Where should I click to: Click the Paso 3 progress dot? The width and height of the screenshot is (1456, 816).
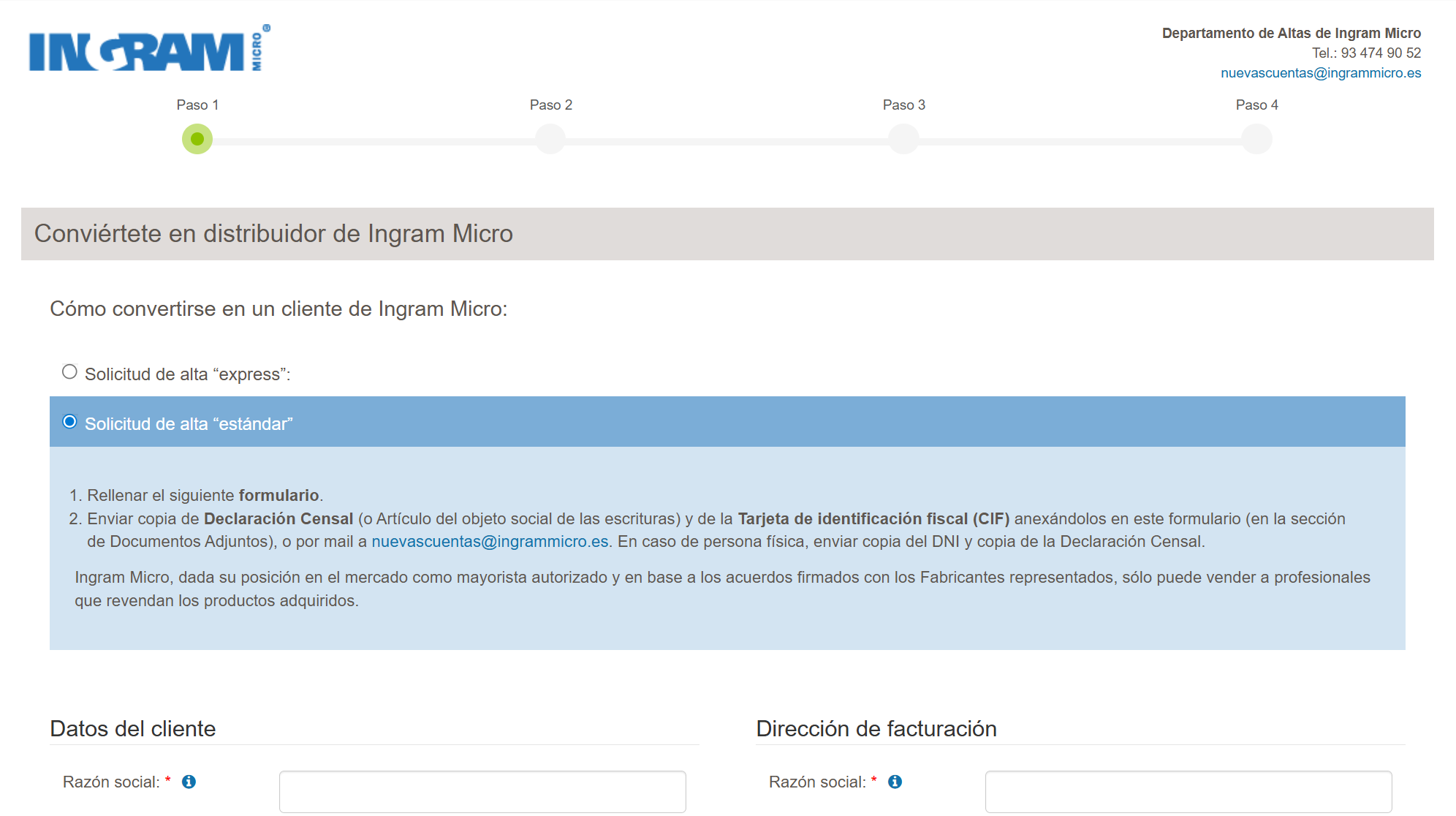click(x=903, y=139)
